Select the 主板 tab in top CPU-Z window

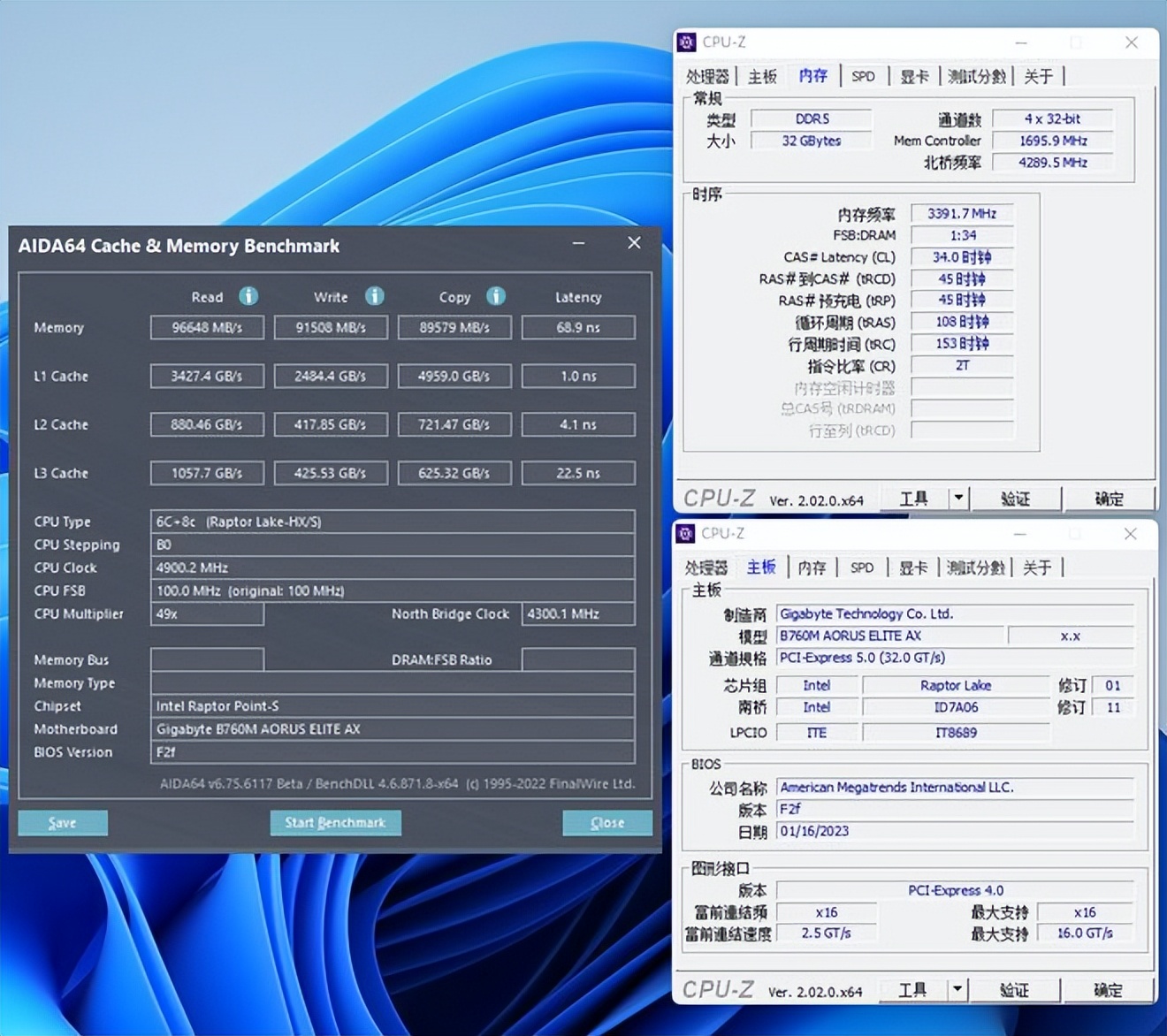761,76
